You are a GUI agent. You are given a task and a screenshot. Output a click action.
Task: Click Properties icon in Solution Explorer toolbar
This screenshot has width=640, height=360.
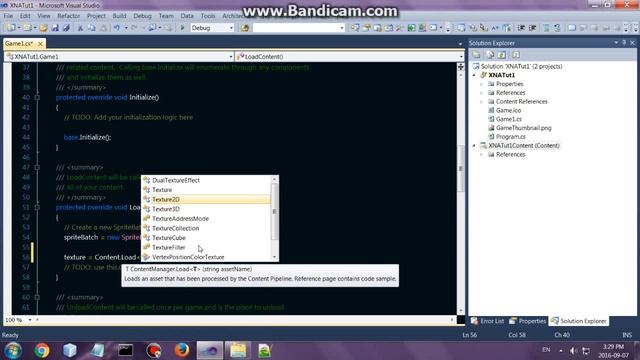476,55
